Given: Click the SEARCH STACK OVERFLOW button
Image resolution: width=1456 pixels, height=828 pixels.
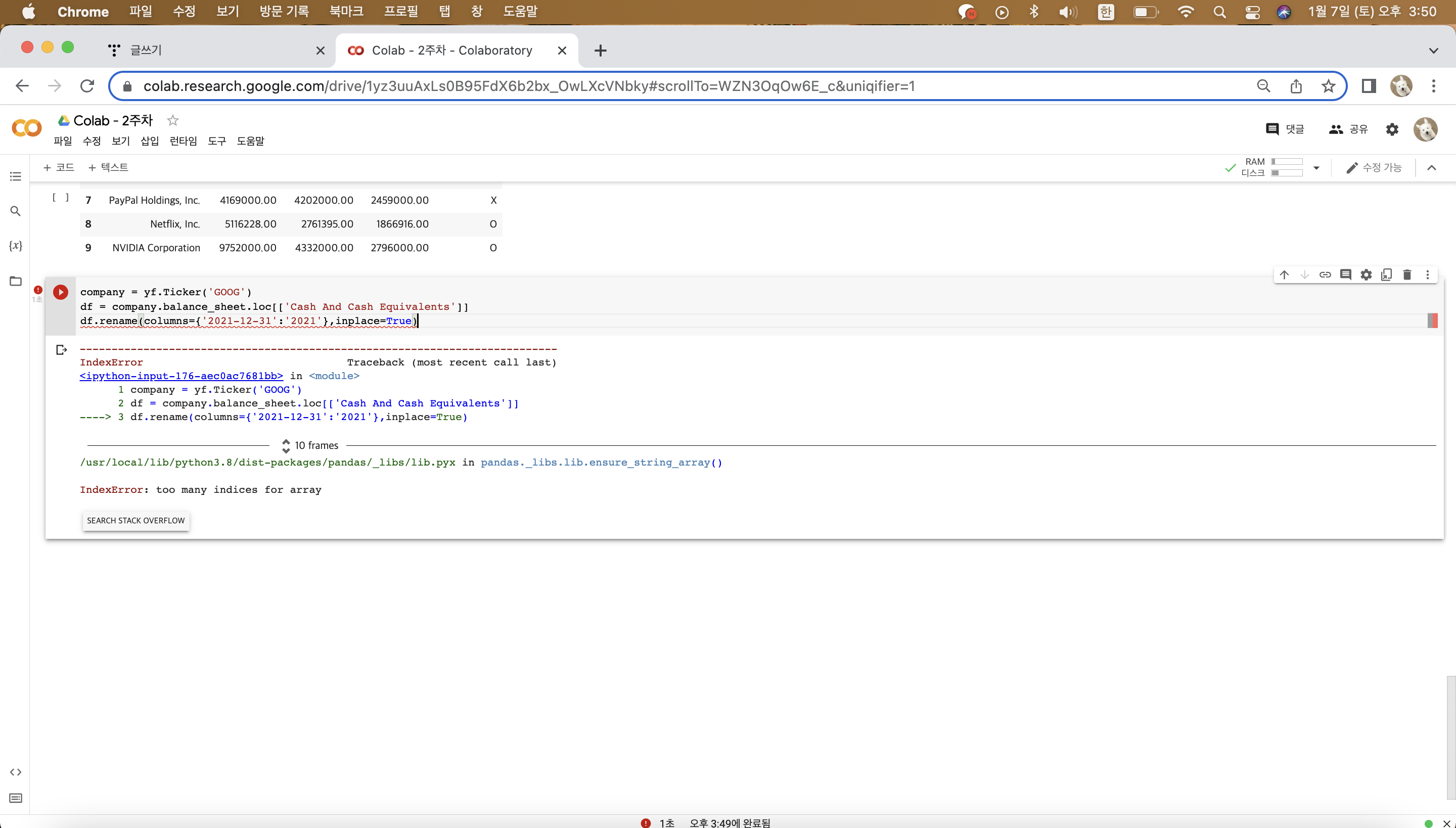Looking at the screenshot, I should coord(136,521).
